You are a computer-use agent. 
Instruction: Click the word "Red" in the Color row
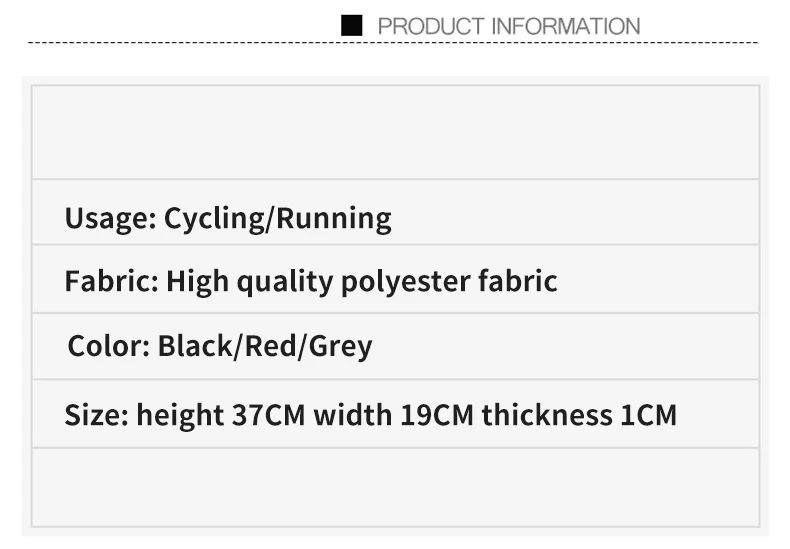pyautogui.click(x=269, y=346)
